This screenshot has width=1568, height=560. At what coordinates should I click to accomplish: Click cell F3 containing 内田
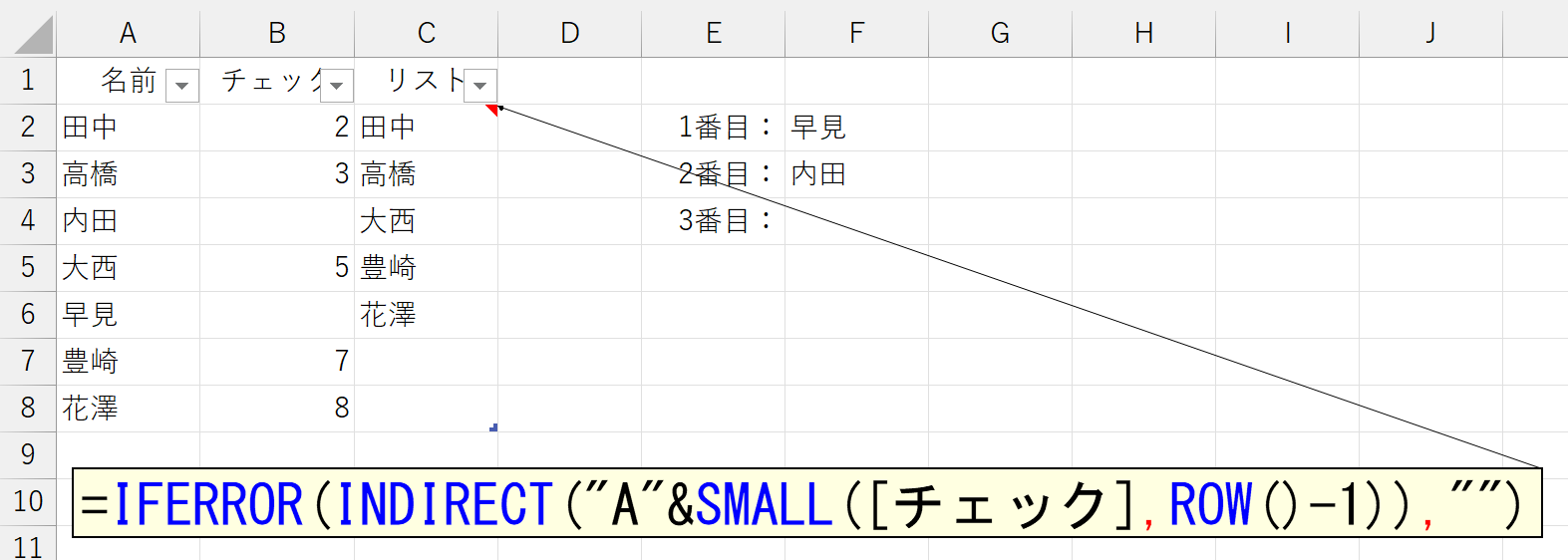tap(857, 174)
